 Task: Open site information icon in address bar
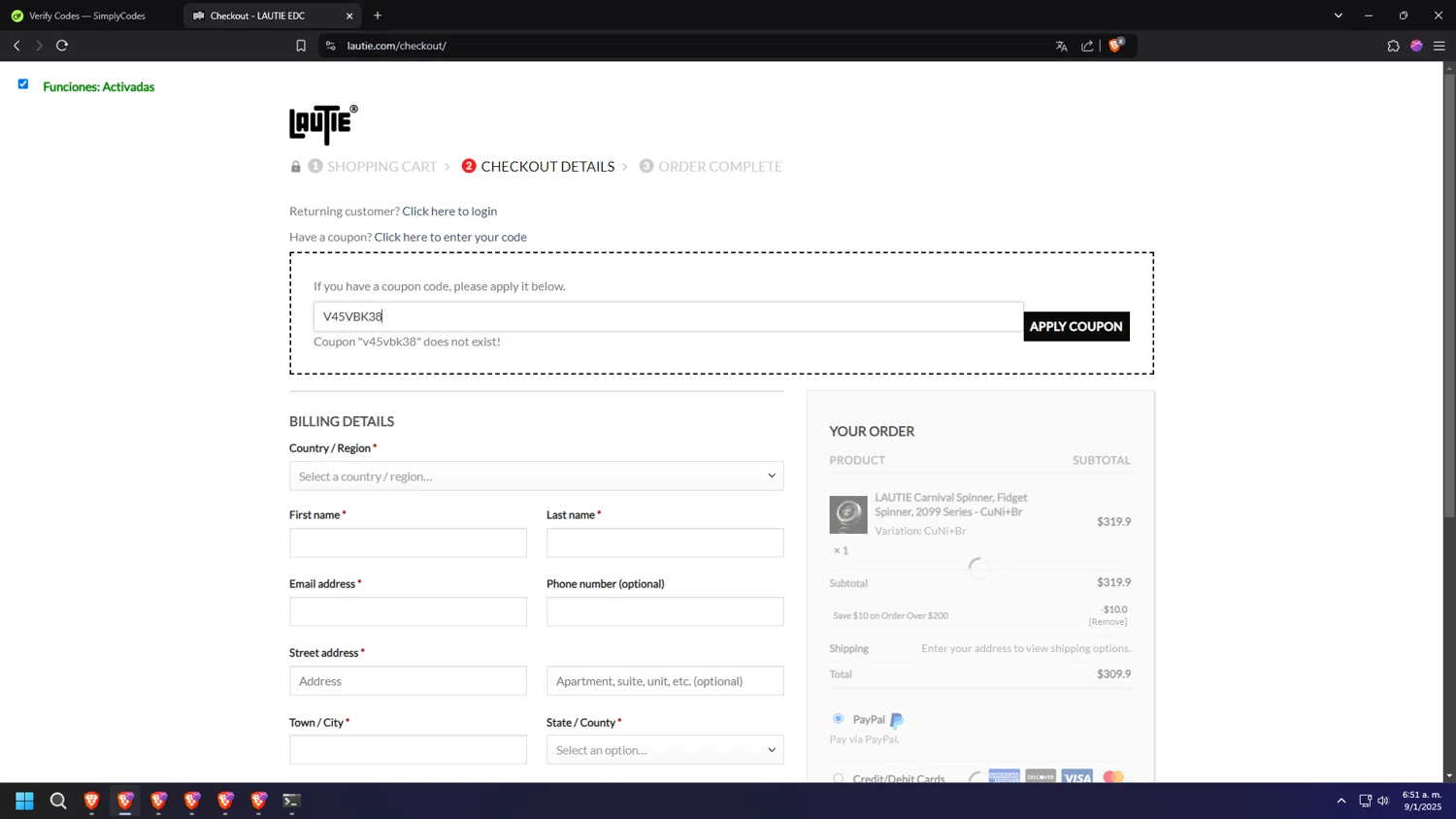331,46
